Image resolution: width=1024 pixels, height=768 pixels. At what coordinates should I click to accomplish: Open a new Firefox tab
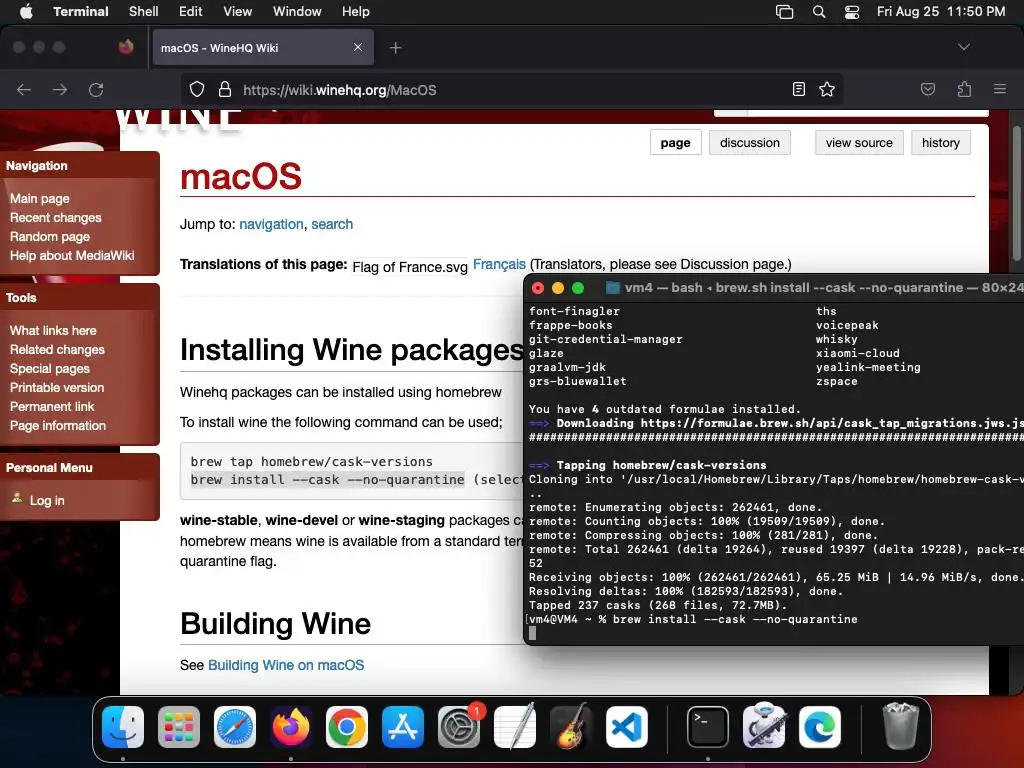tap(396, 48)
